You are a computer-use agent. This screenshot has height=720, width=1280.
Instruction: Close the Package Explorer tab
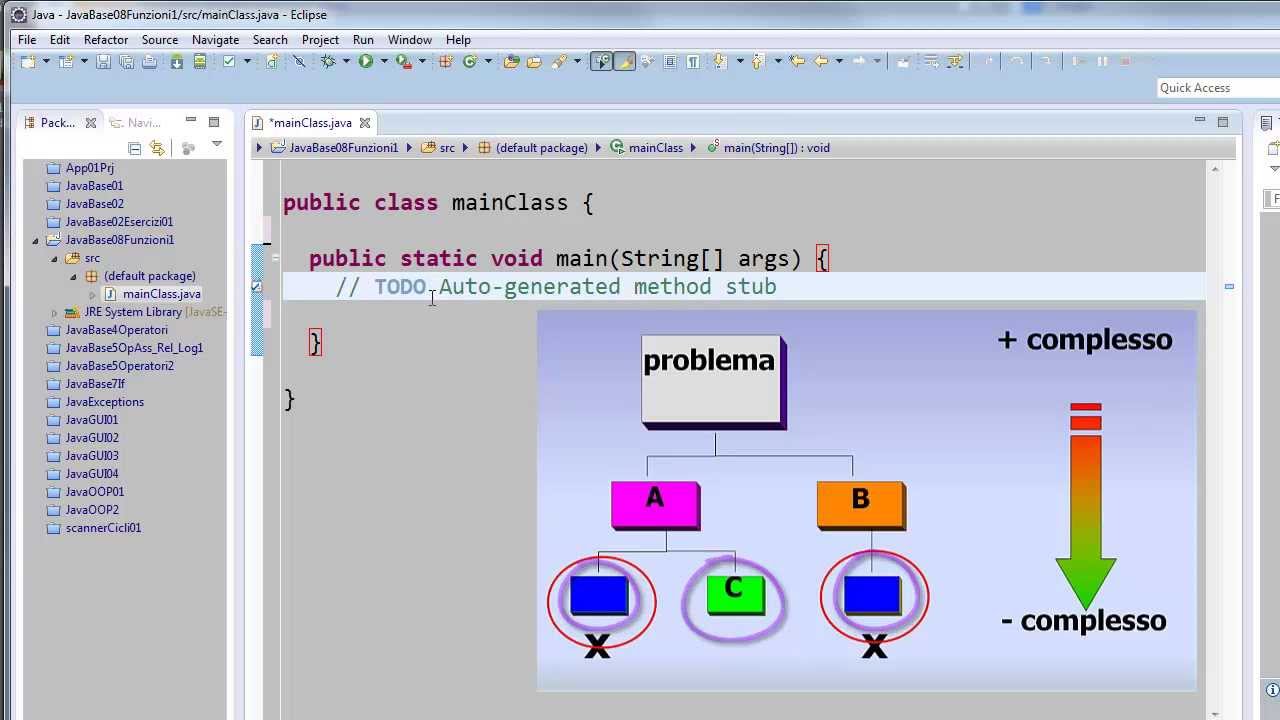[x=90, y=123]
